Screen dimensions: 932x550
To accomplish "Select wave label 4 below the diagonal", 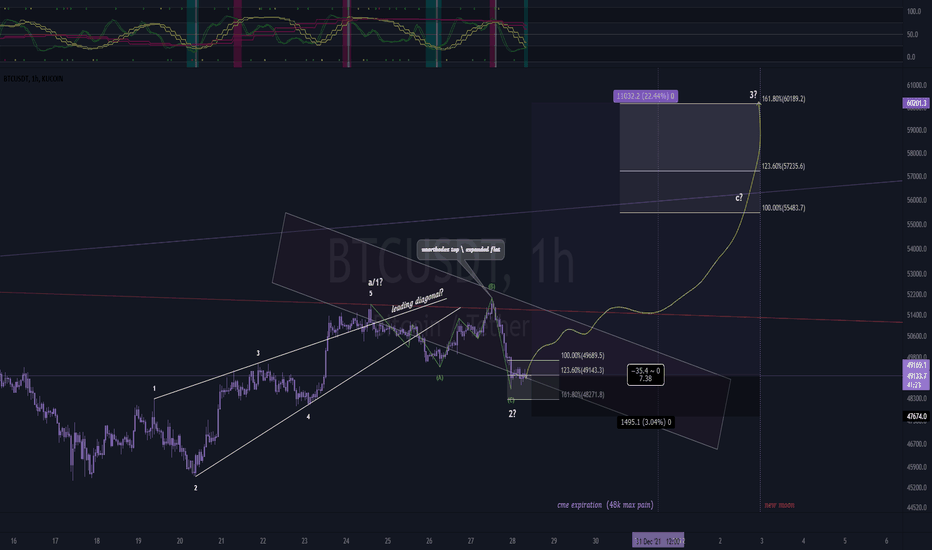I will click(308, 417).
